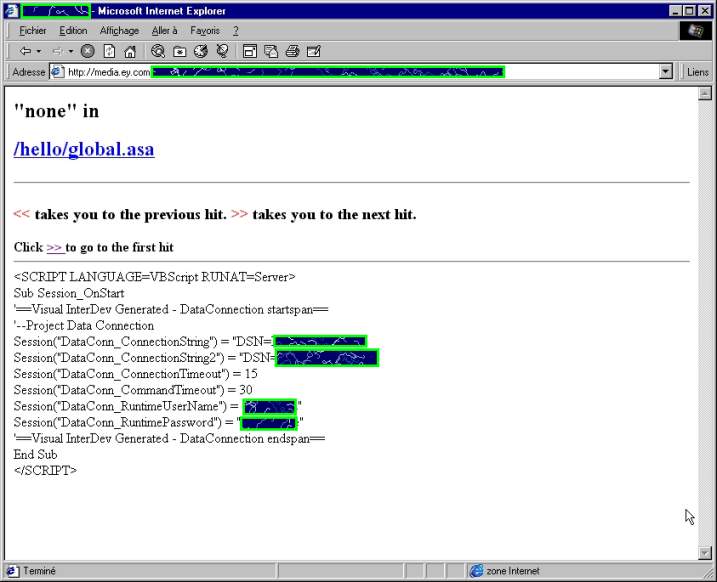The height and width of the screenshot is (582, 717).
Task: Close the Internet Explorer window
Action: tap(704, 11)
